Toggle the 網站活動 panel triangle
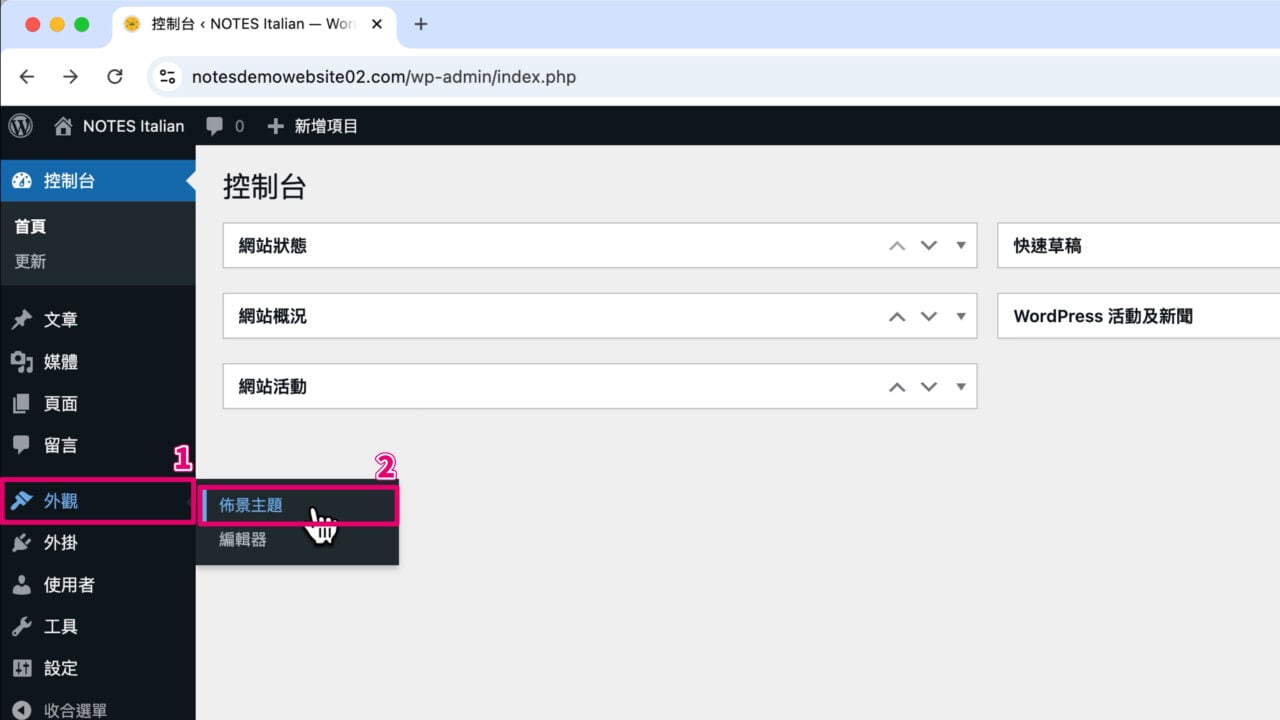1280x720 pixels. 961,386
